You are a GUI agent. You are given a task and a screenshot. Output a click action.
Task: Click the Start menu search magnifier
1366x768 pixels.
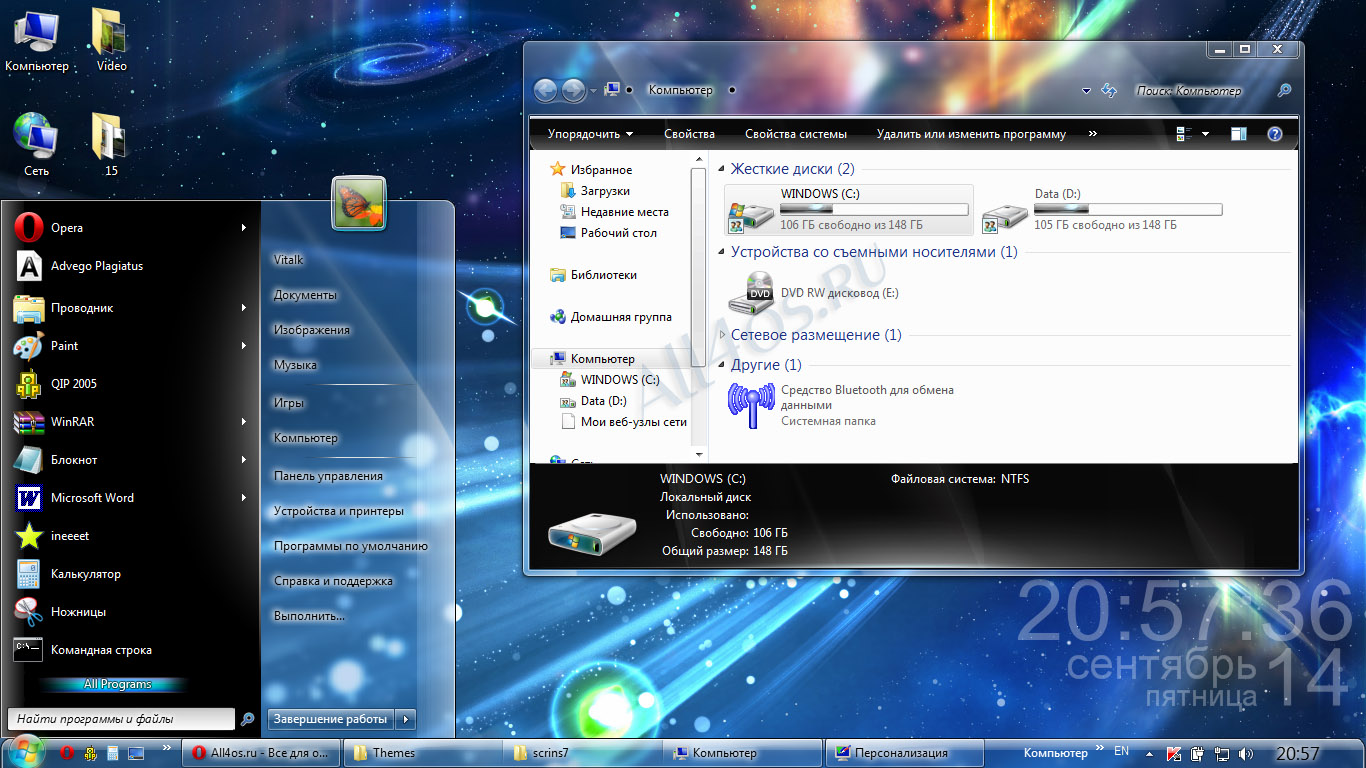click(x=247, y=719)
